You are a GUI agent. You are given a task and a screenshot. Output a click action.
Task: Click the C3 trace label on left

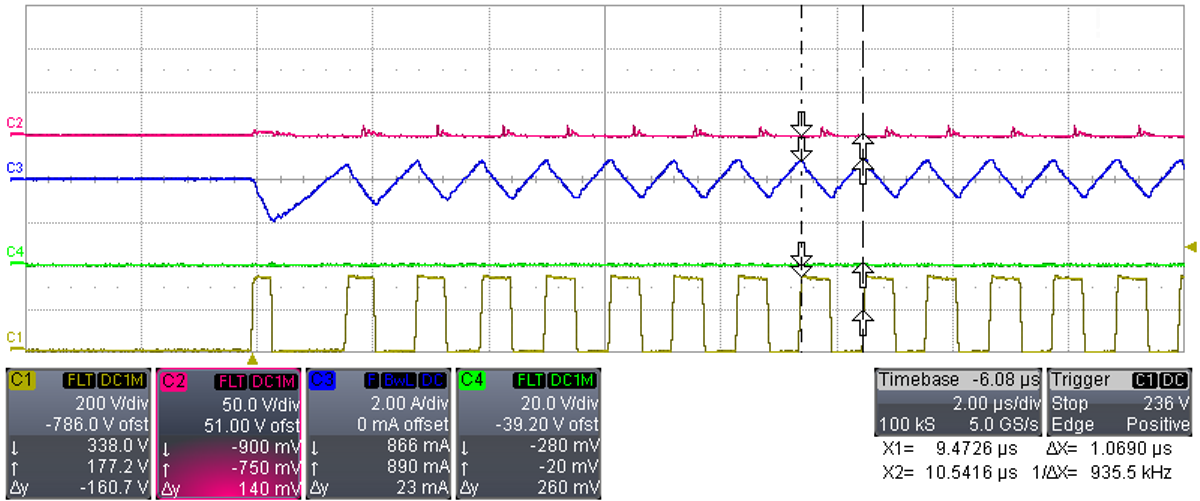coord(14,168)
